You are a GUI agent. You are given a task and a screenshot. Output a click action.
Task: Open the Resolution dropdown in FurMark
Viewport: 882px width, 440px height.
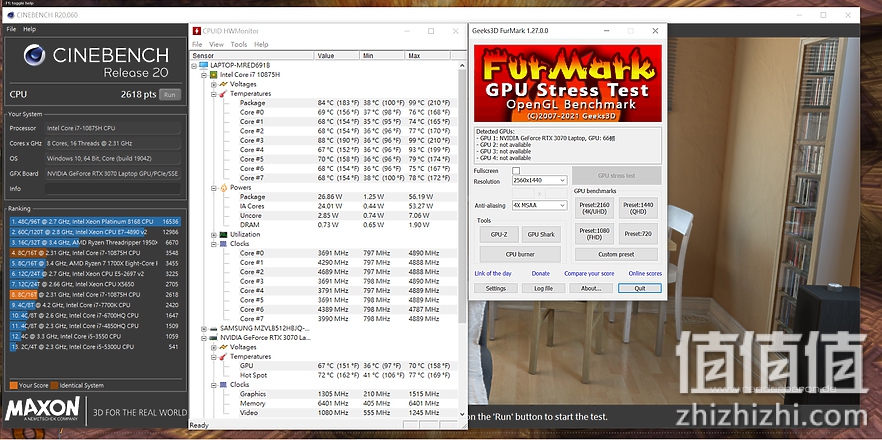539,180
